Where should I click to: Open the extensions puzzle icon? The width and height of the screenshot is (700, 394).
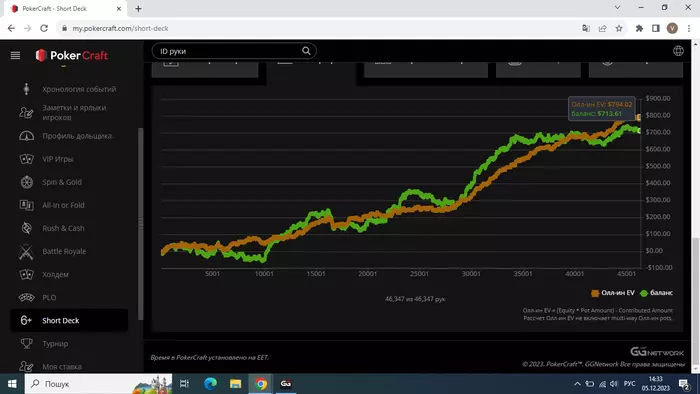click(x=639, y=28)
